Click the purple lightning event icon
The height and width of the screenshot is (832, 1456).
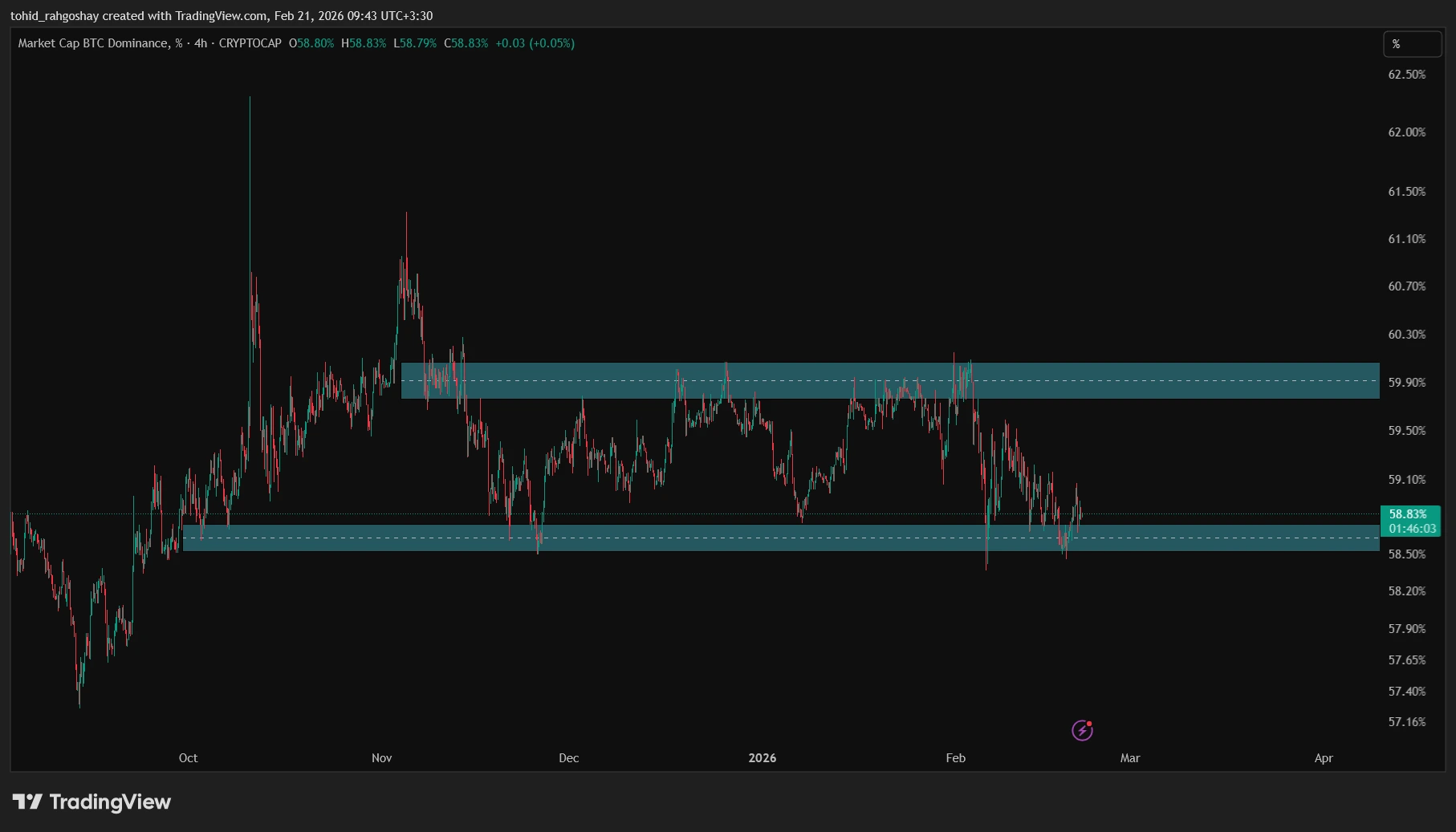click(1082, 730)
